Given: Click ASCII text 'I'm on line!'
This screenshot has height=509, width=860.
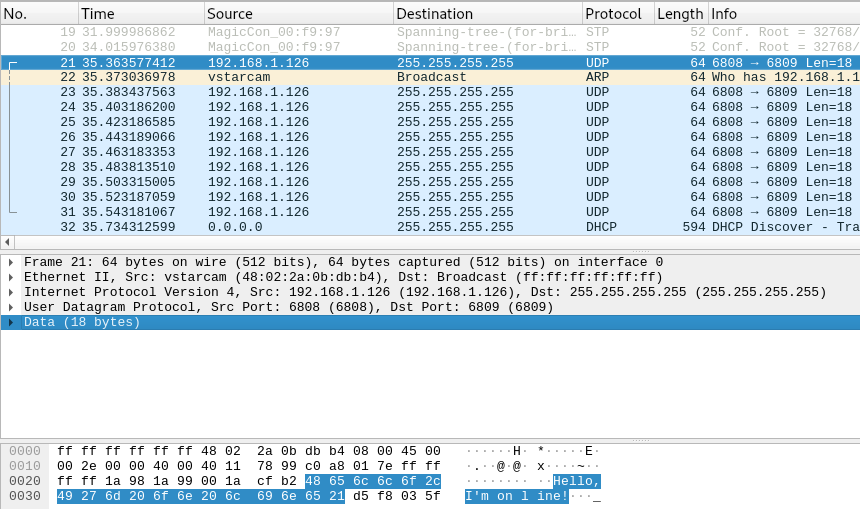Looking at the screenshot, I should pos(517,496).
